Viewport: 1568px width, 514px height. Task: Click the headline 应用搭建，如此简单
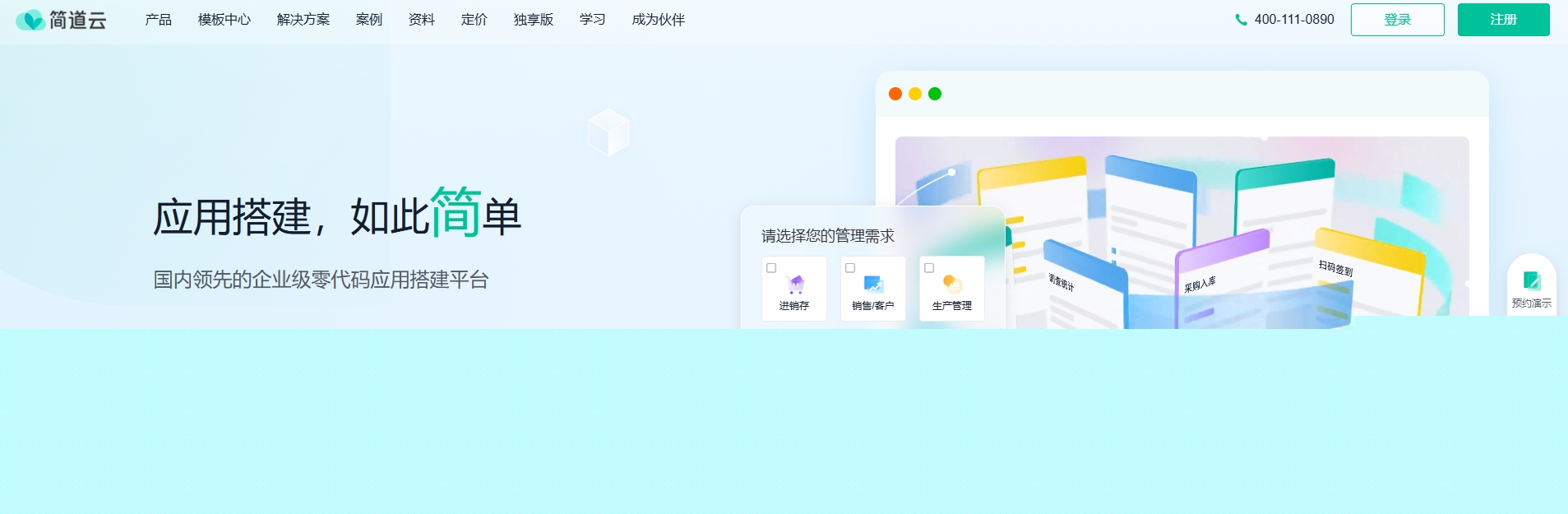(x=337, y=213)
